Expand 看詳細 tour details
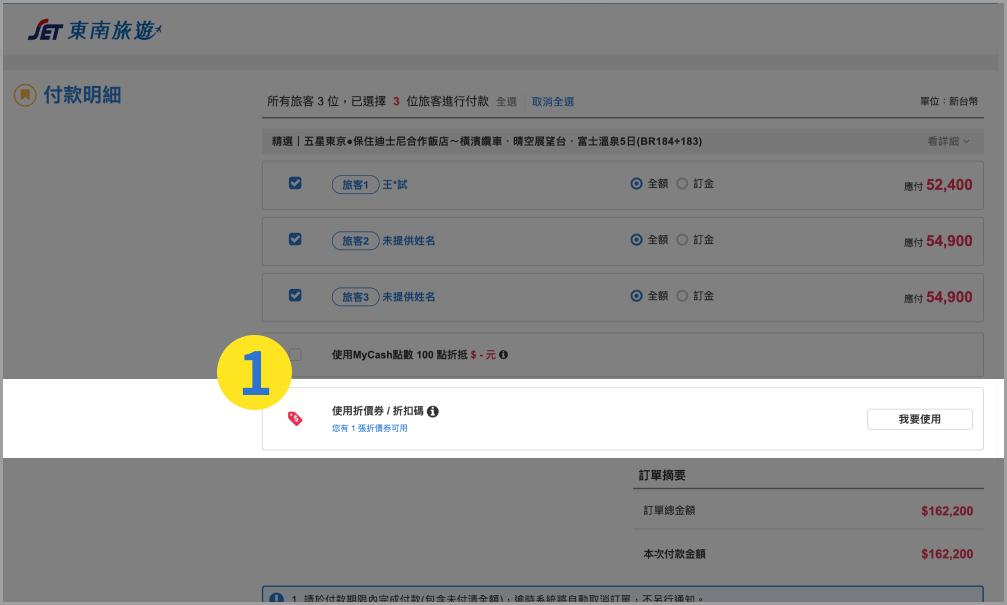1007x605 pixels. (948, 142)
